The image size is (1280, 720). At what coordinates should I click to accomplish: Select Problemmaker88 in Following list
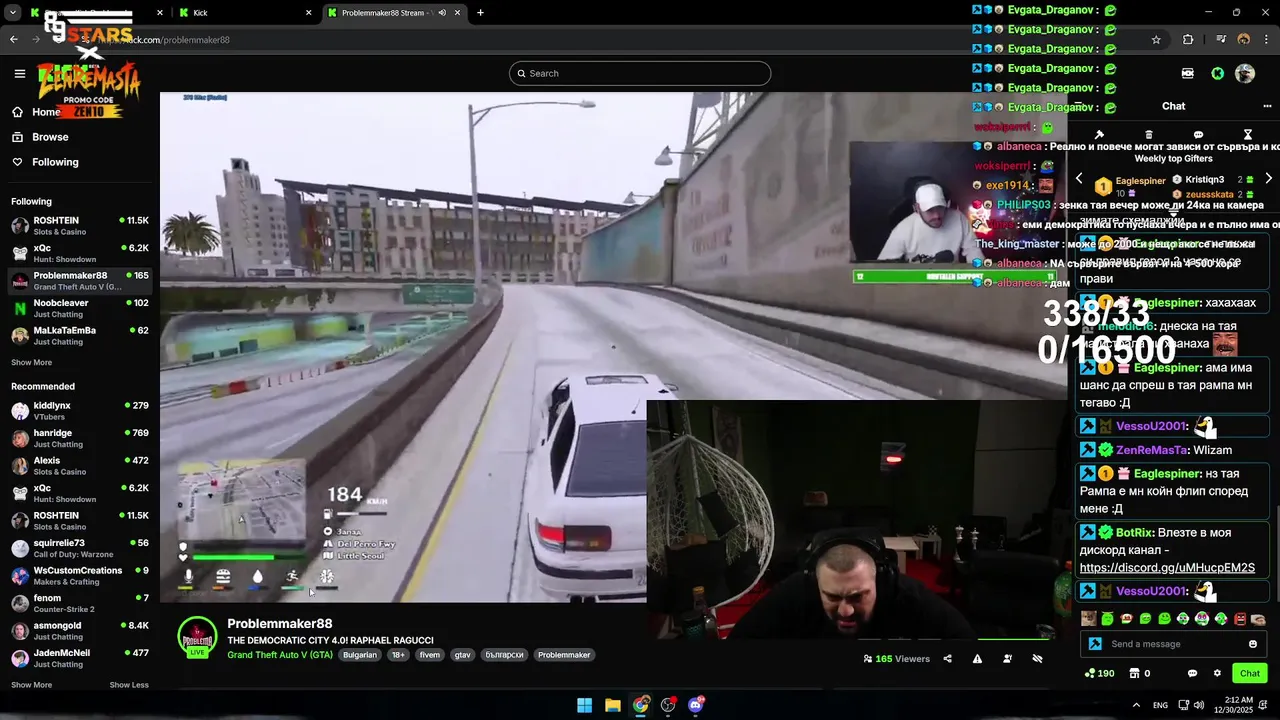(80, 281)
